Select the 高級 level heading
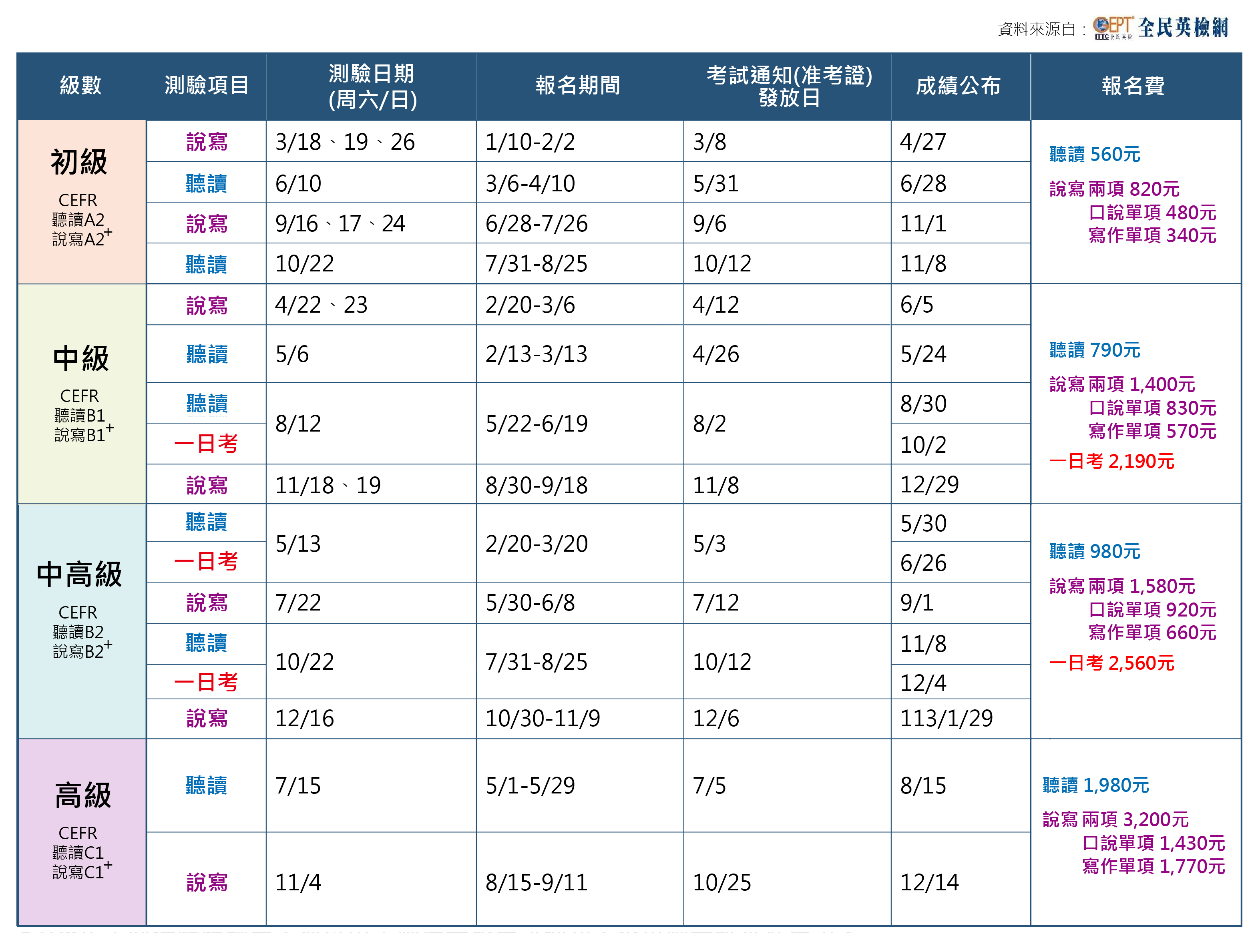This screenshot has height=952, width=1260. (82, 795)
